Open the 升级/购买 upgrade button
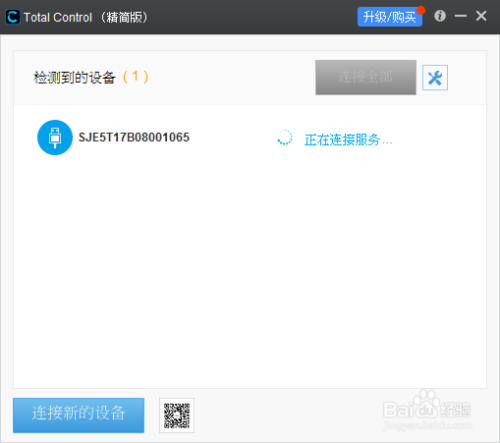The width and height of the screenshot is (500, 443). point(390,17)
